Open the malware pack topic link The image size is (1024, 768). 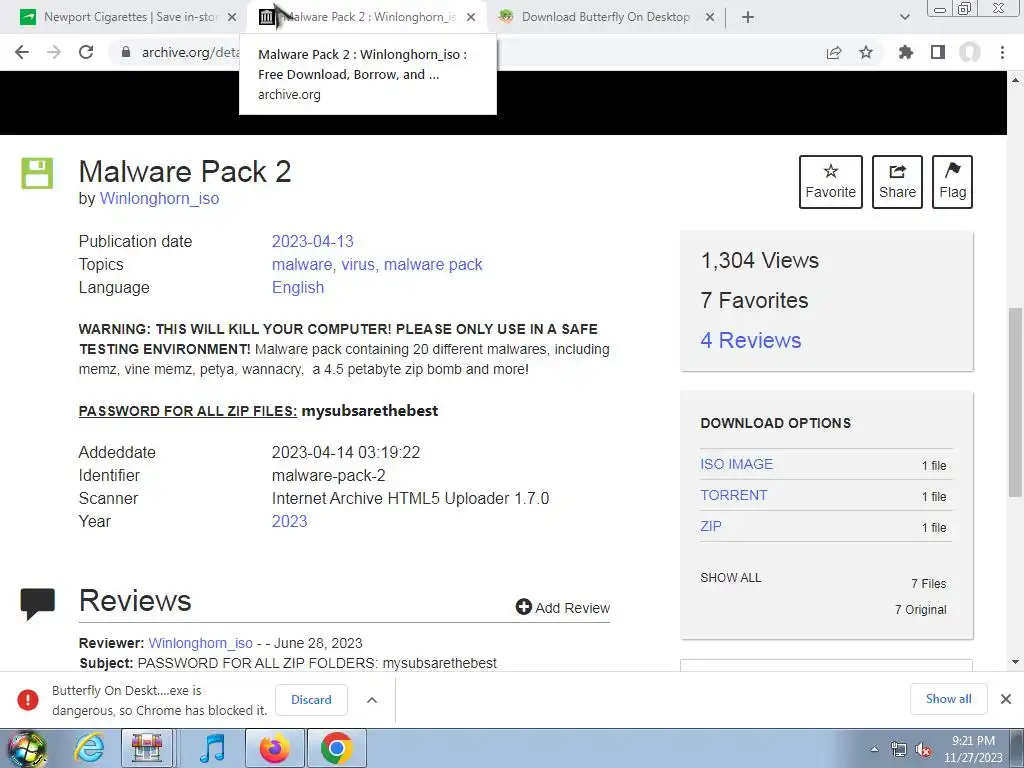[433, 264]
